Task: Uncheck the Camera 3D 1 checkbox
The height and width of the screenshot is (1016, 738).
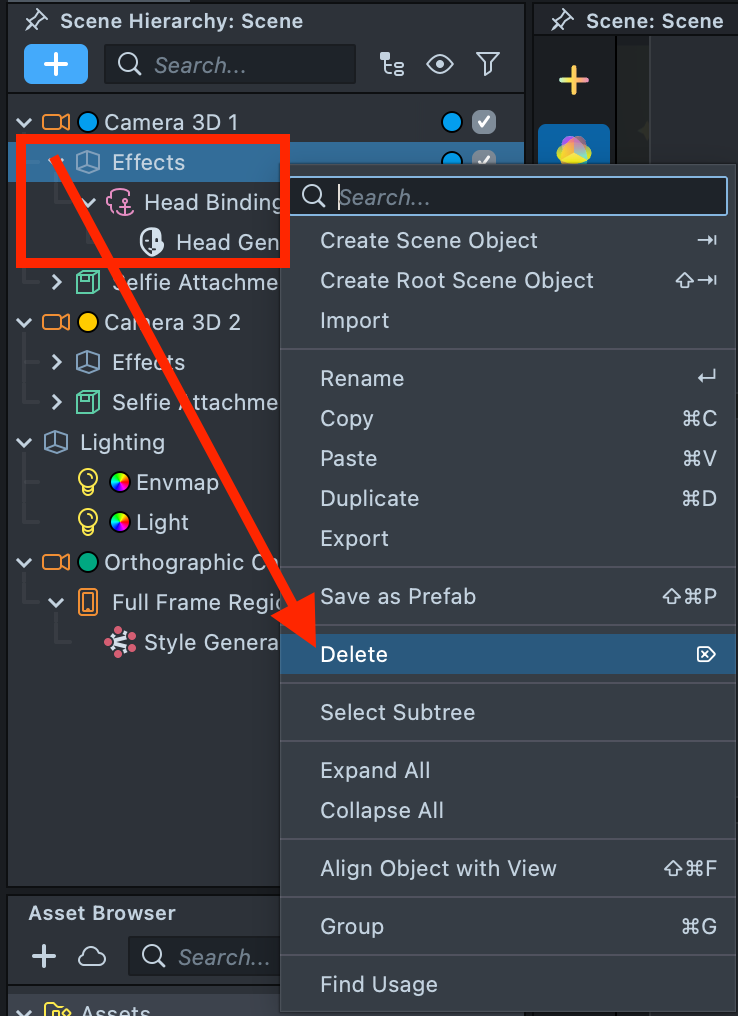Action: (484, 122)
